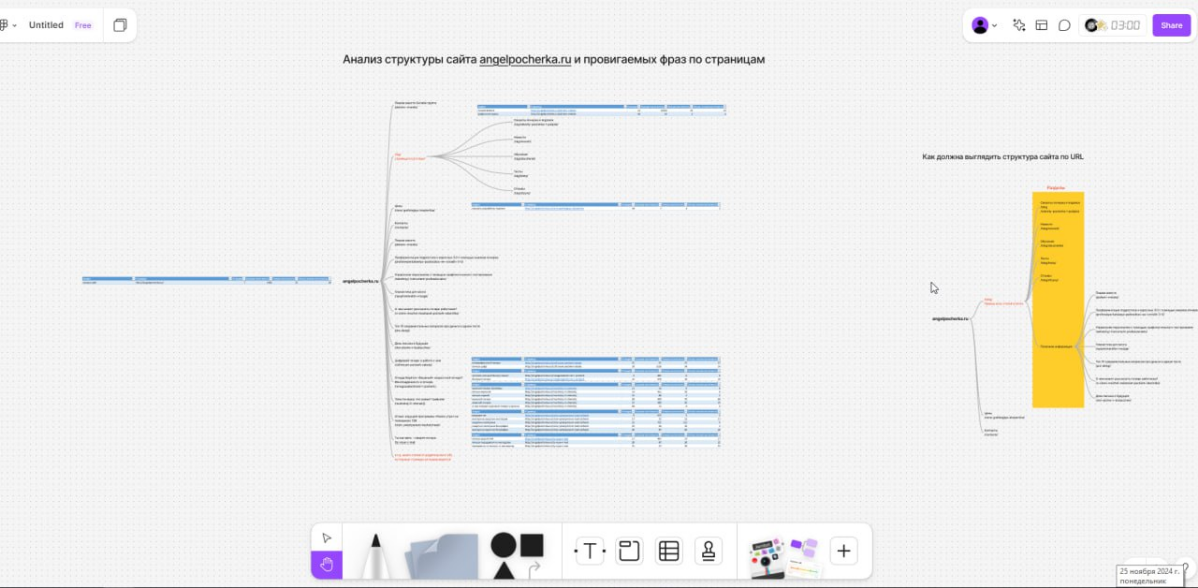Open the comments bubble icon

(1064, 25)
